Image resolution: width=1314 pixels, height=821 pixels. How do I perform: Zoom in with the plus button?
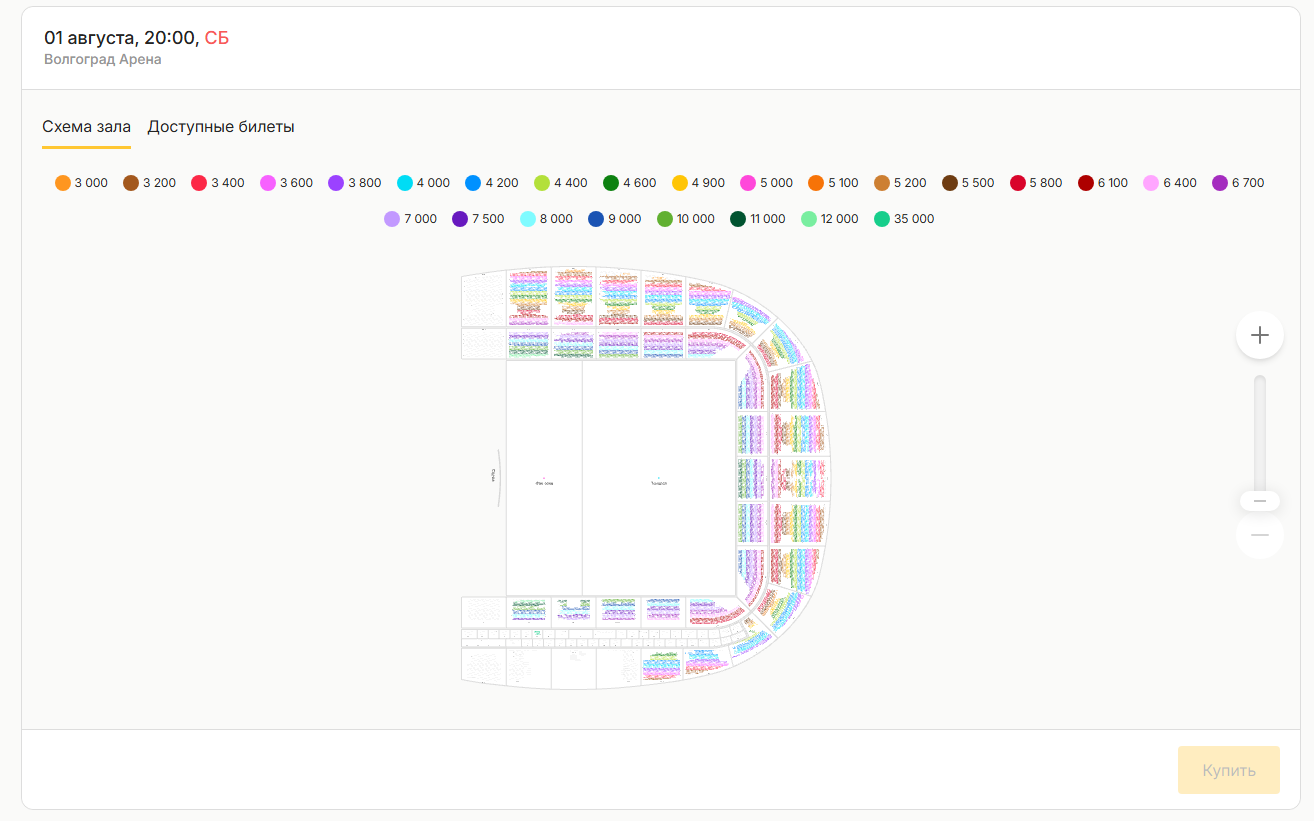[1259, 335]
